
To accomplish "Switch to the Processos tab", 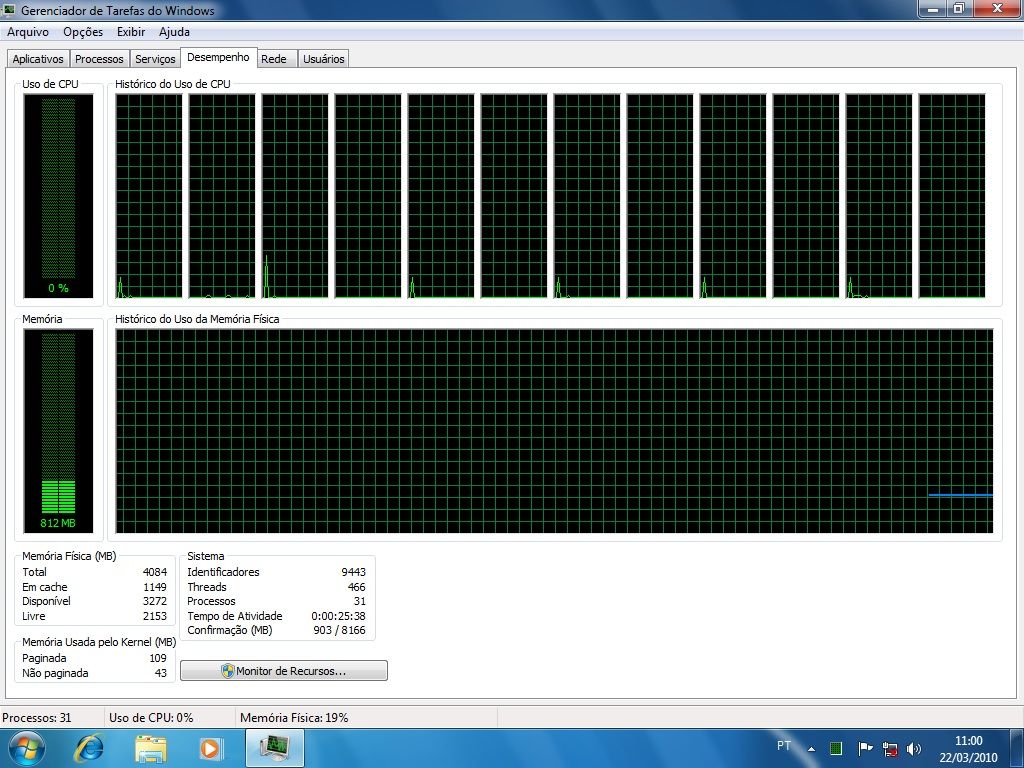I will 99,59.
